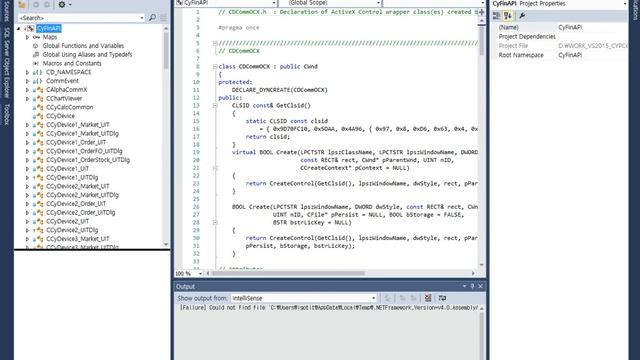This screenshot has height=360, width=640.
Task: Click the editor horizontal scrollbar
Action: point(340,273)
